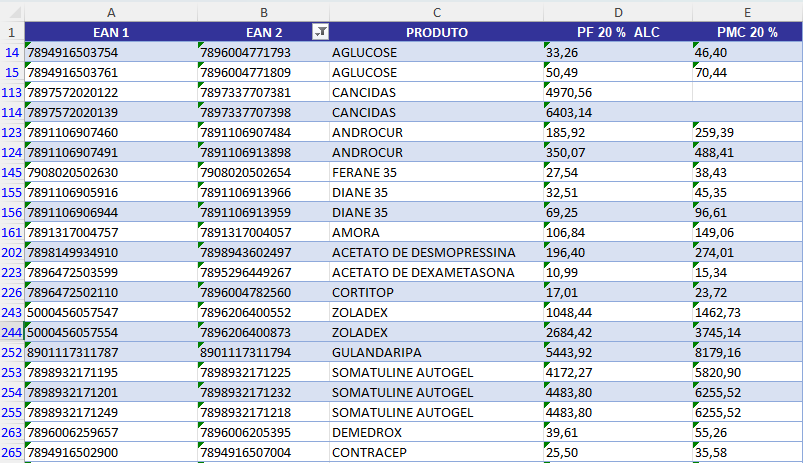The width and height of the screenshot is (803, 463).
Task: Select row 202 header
Action: coord(12,252)
